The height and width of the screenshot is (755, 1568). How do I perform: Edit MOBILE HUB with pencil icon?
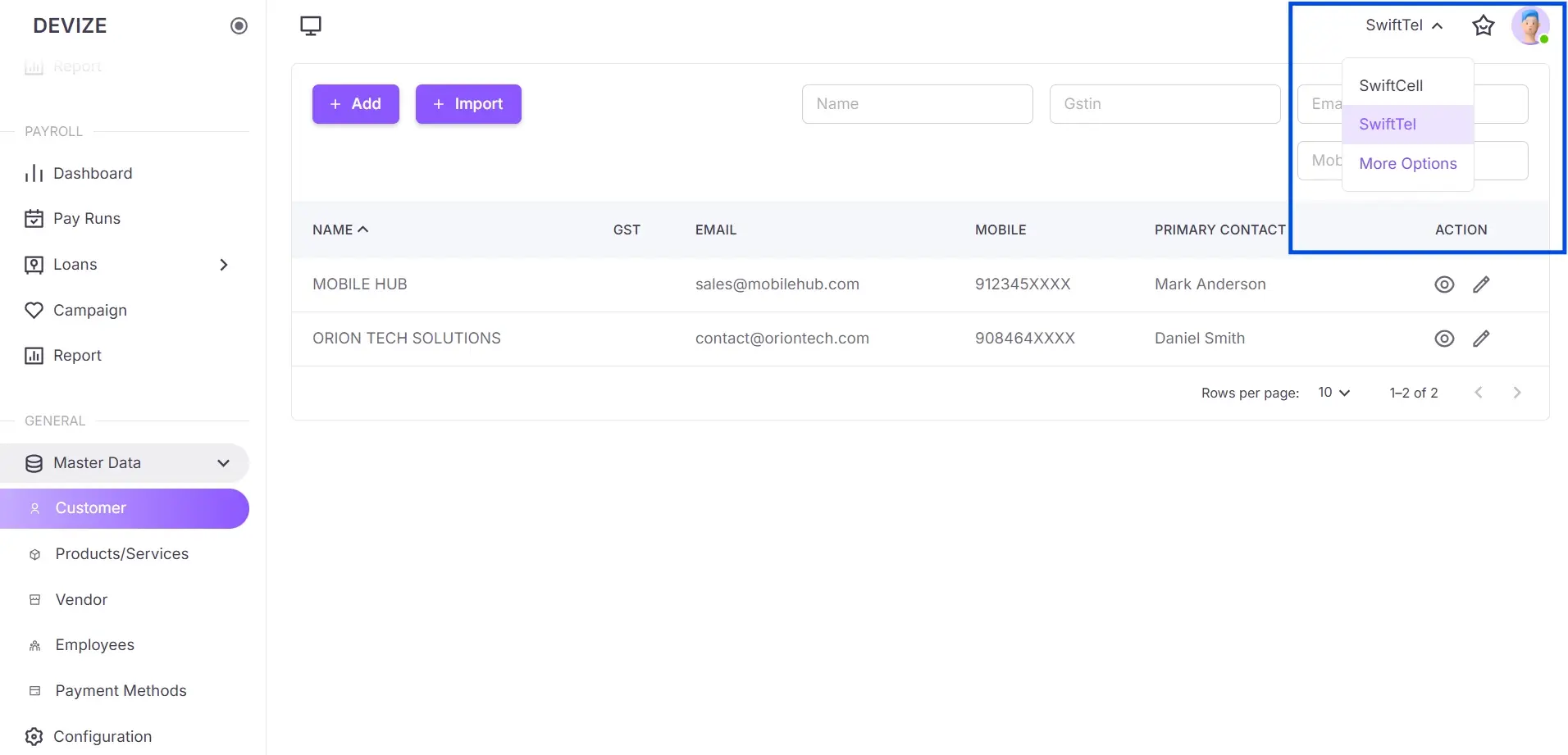[x=1481, y=284]
